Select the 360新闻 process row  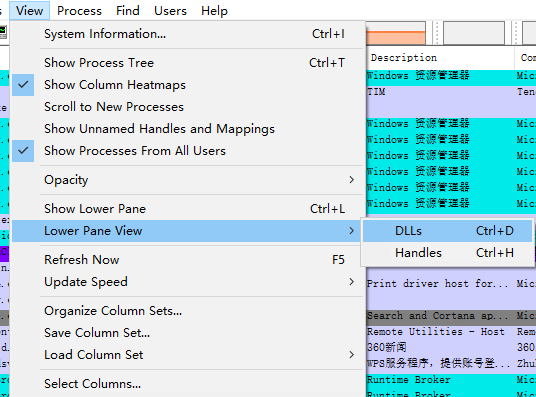pyautogui.click(x=451, y=347)
